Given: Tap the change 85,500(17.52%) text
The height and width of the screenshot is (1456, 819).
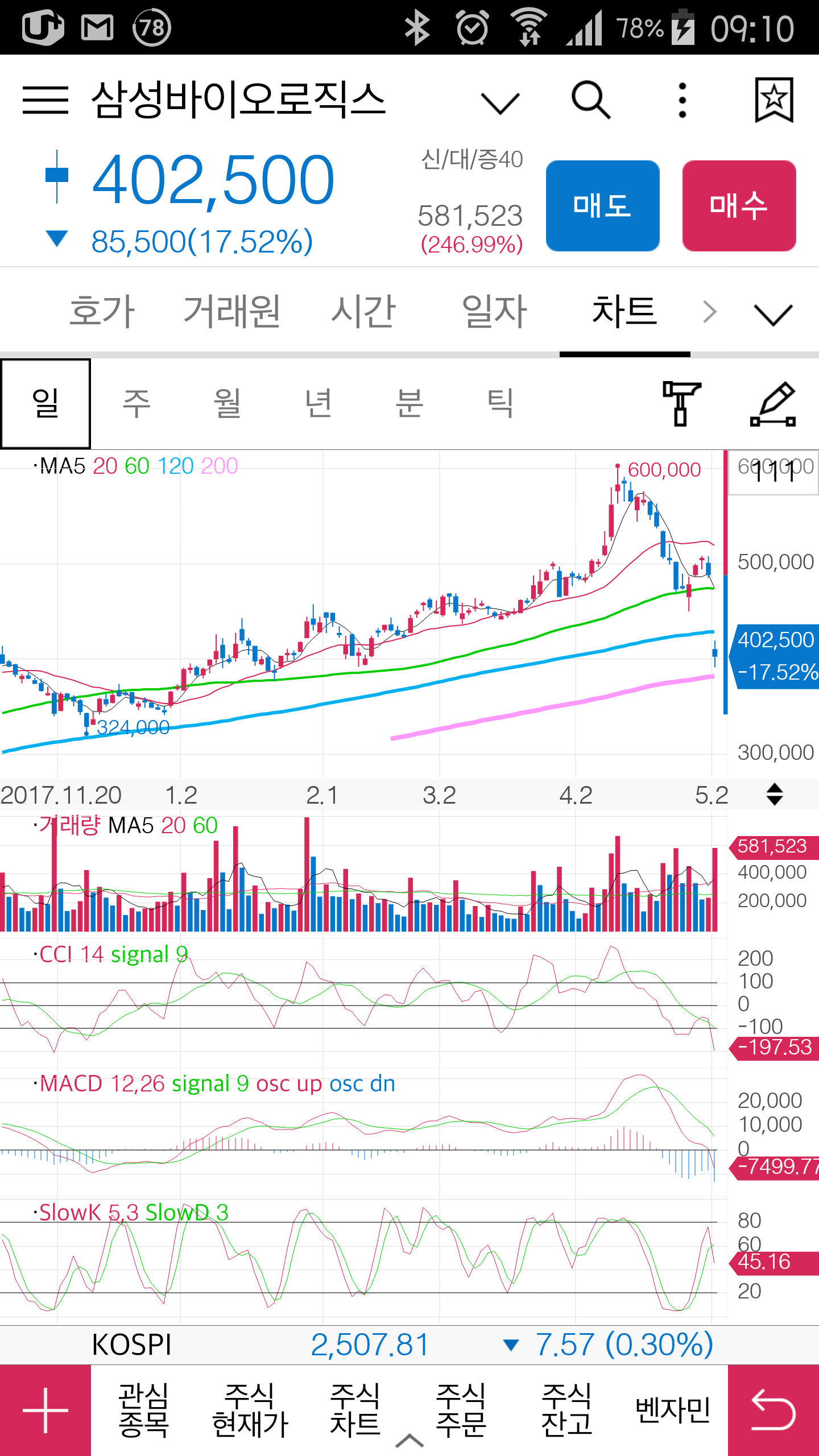Looking at the screenshot, I should pyautogui.click(x=202, y=242).
